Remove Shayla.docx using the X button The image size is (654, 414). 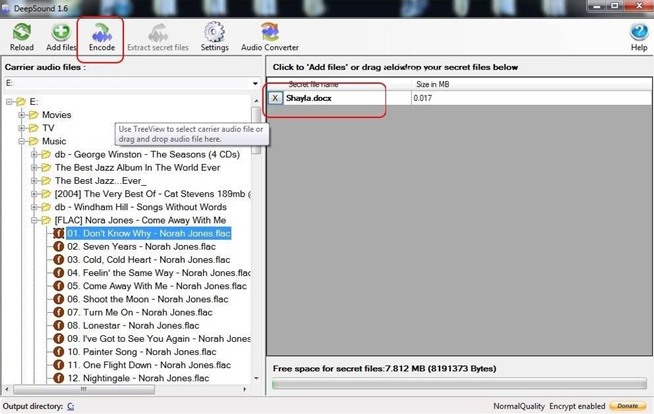click(276, 99)
